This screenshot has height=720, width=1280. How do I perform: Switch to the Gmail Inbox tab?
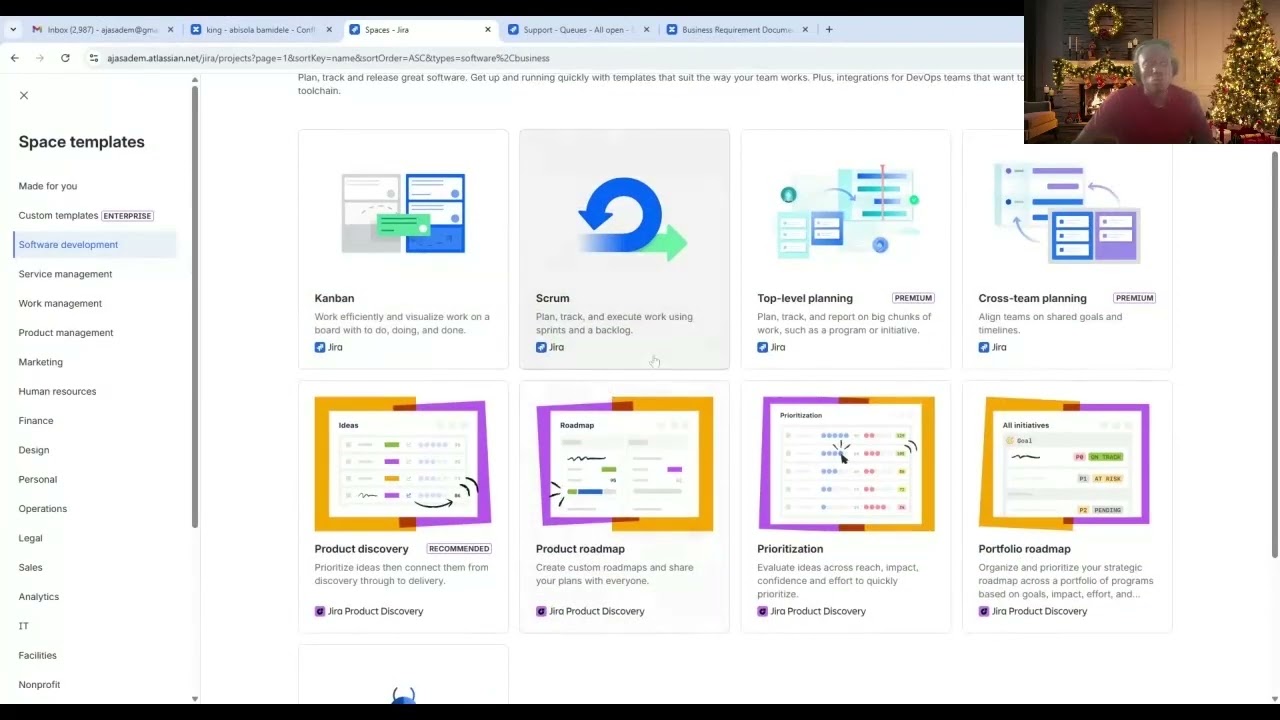tap(102, 30)
